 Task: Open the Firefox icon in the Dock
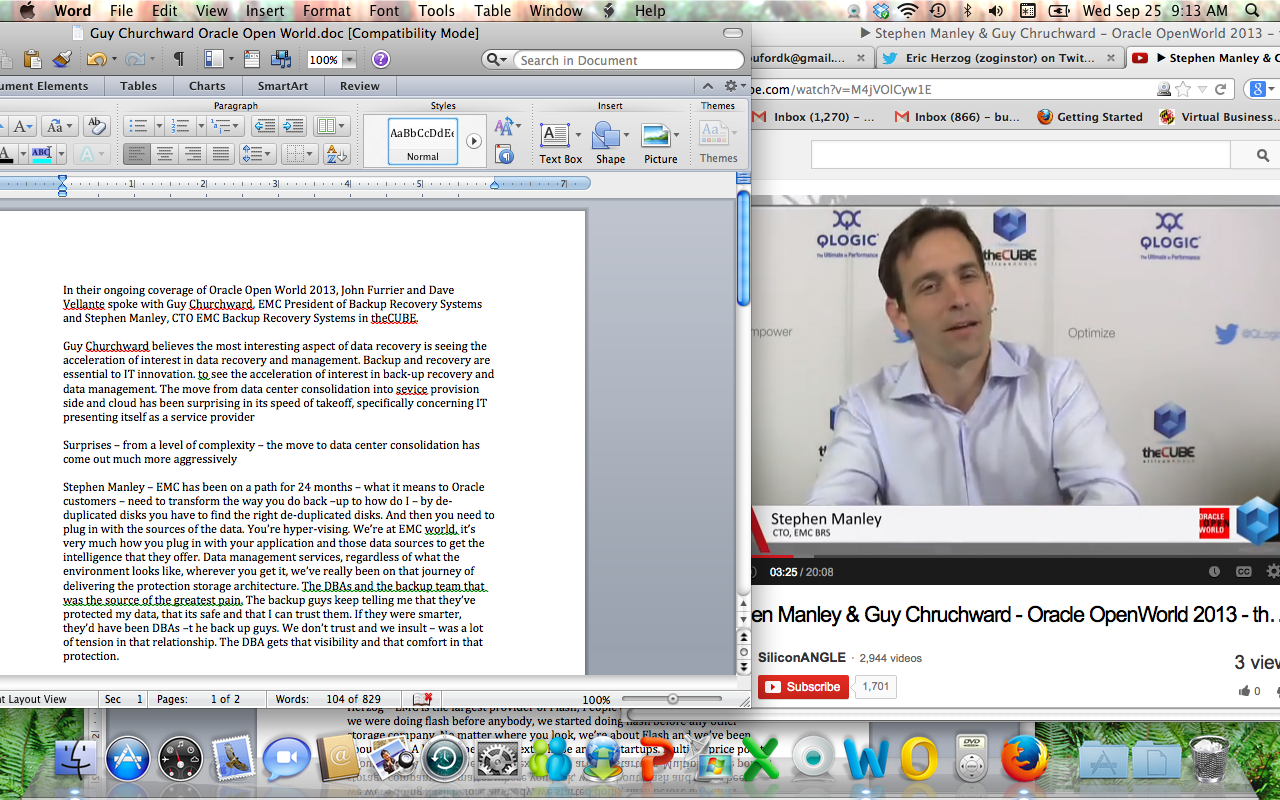(1023, 760)
